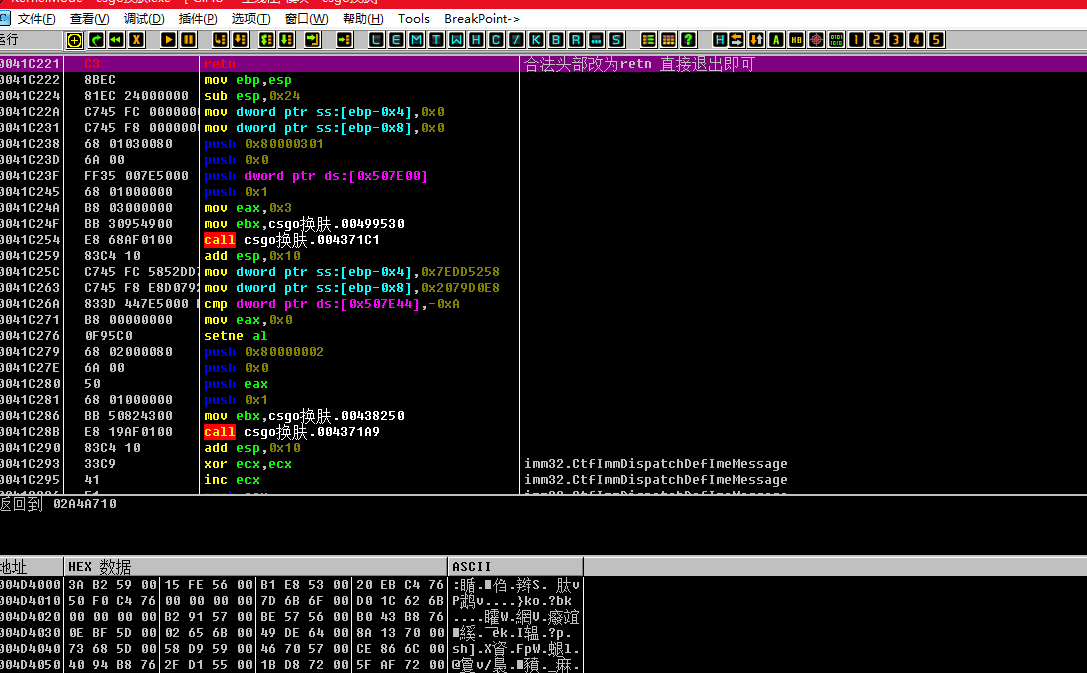Click the yellow open-file plus toolbar icon
The width and height of the screenshot is (1087, 673).
coord(74,40)
